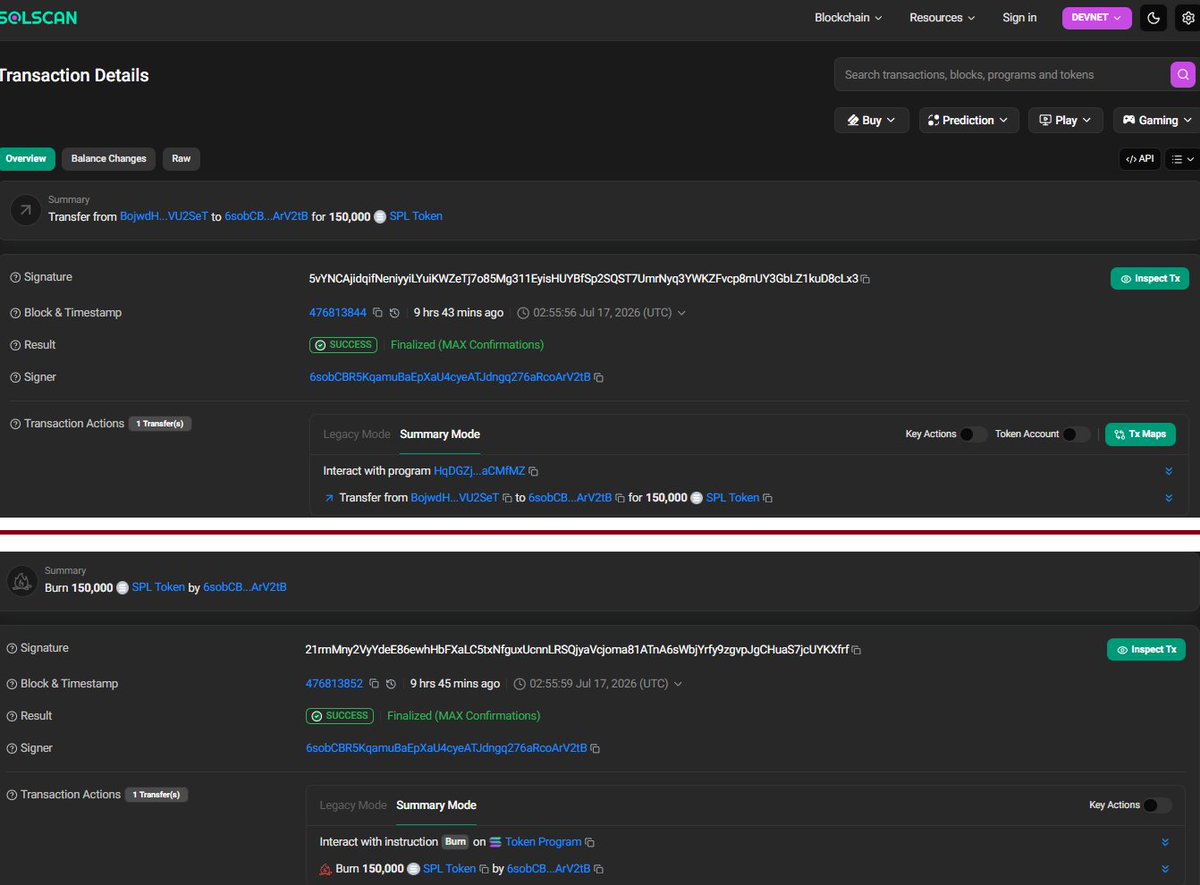Open BojwdH...VU2SeT link in first Summary
The height and width of the screenshot is (885, 1200).
(164, 217)
